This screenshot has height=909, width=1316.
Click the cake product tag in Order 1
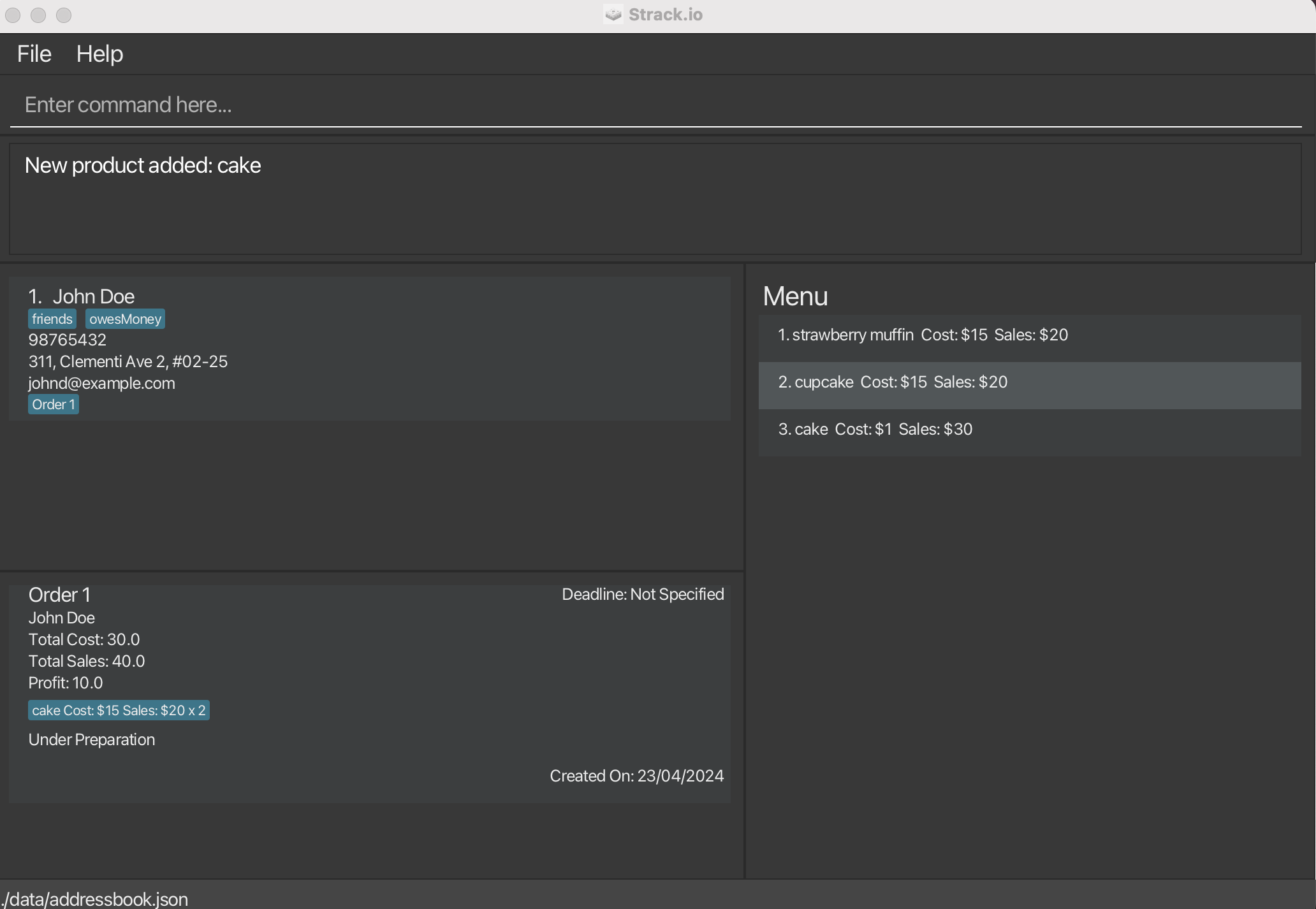point(119,710)
